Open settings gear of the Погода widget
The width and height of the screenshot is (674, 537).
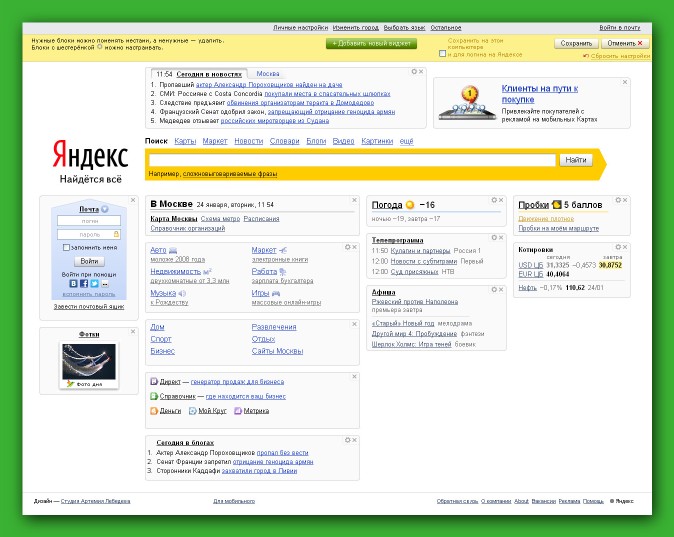pos(494,200)
